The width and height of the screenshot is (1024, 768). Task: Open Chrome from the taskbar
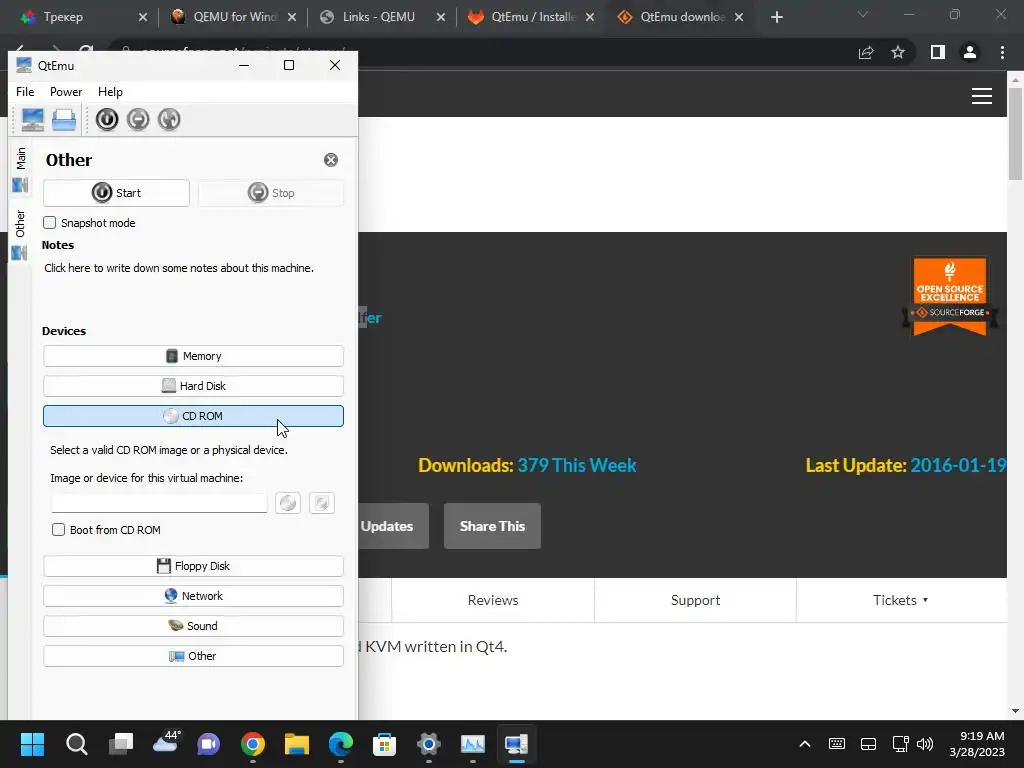253,744
